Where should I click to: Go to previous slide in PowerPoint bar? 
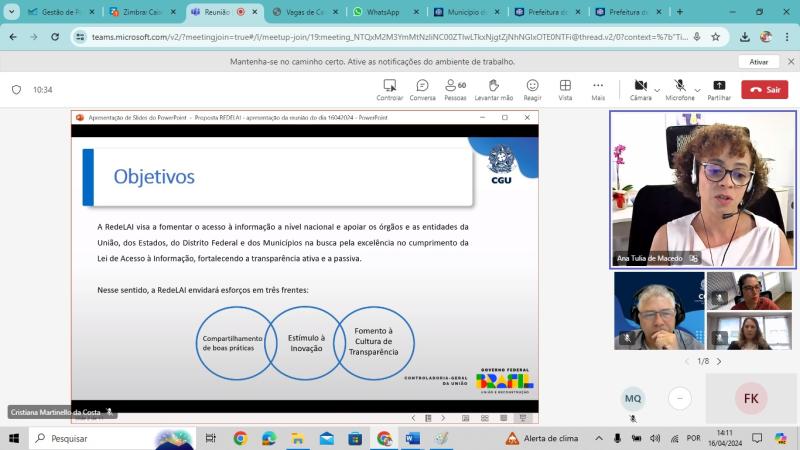pos(413,418)
